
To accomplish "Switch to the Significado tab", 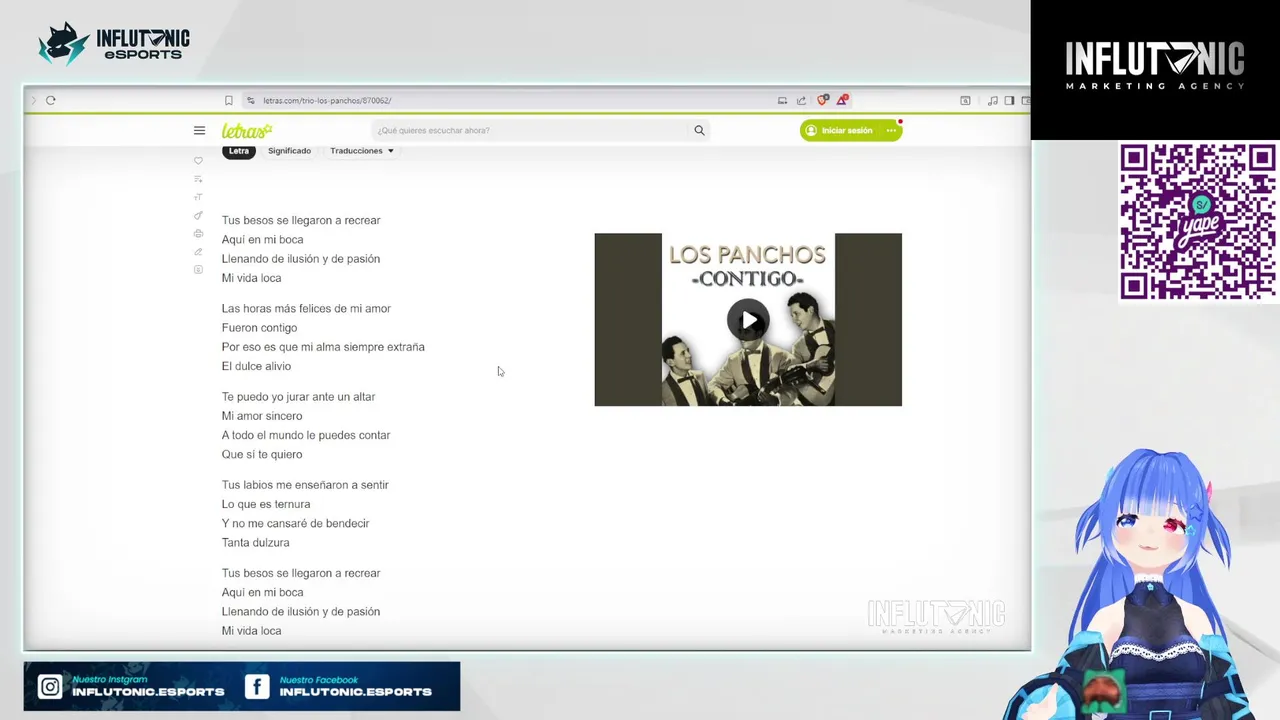I will [x=289, y=151].
